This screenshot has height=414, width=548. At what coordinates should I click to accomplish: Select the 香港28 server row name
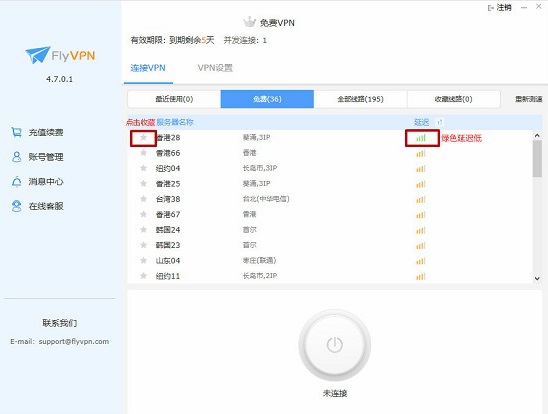click(168, 138)
